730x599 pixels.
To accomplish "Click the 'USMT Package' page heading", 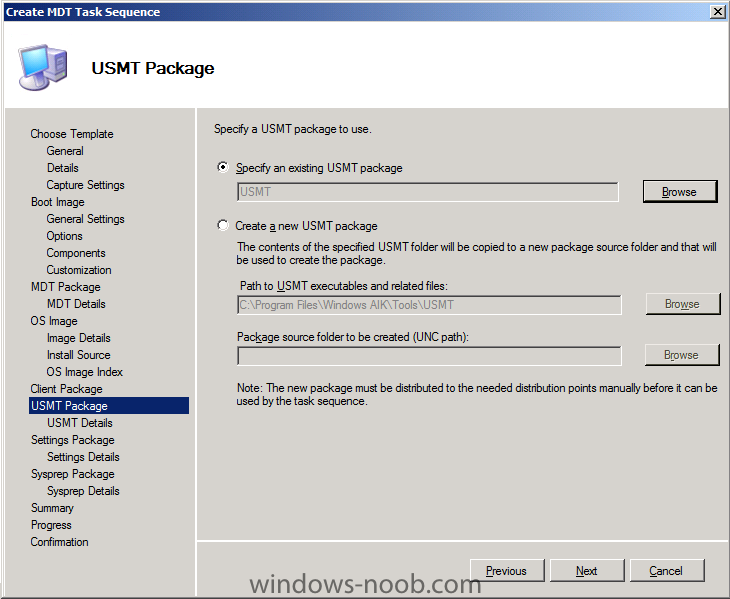I will pyautogui.click(x=153, y=68).
